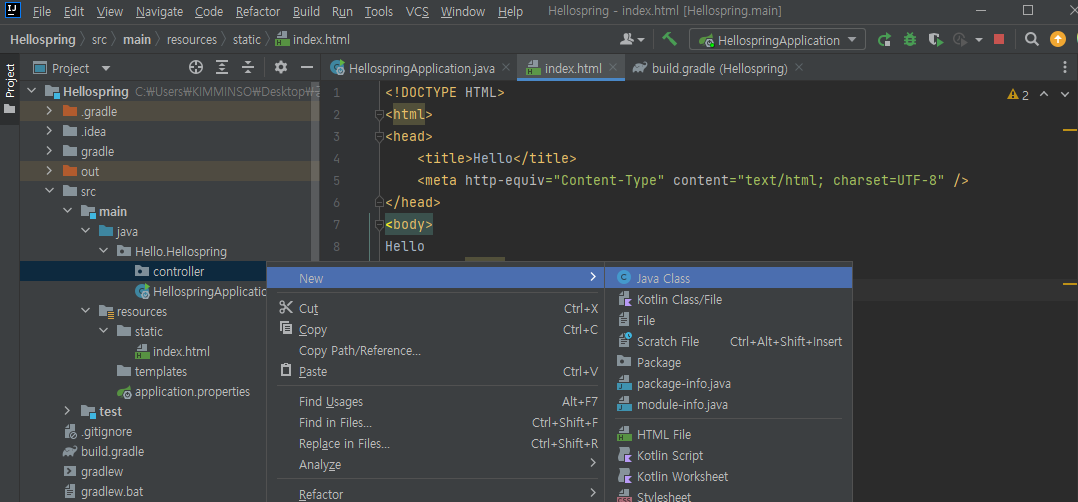Close the HellospringApplication.java tab
Viewport: 1078px width, 502px height.
[506, 67]
